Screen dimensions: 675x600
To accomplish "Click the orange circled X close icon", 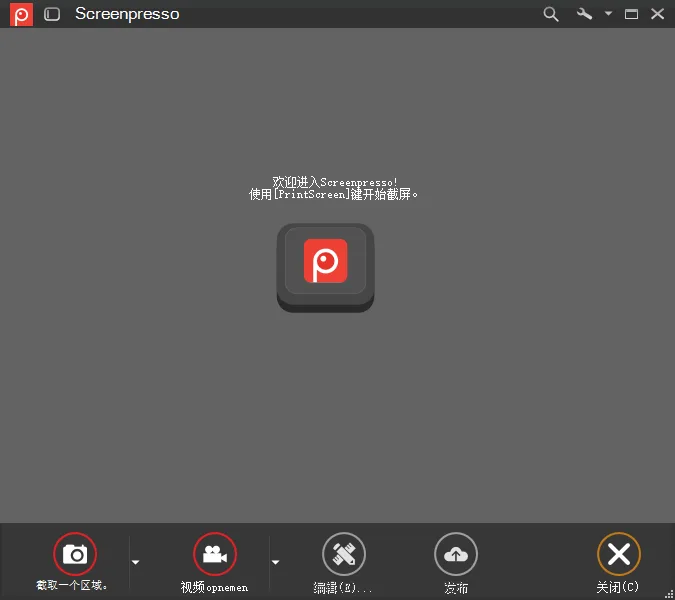I will [x=619, y=554].
